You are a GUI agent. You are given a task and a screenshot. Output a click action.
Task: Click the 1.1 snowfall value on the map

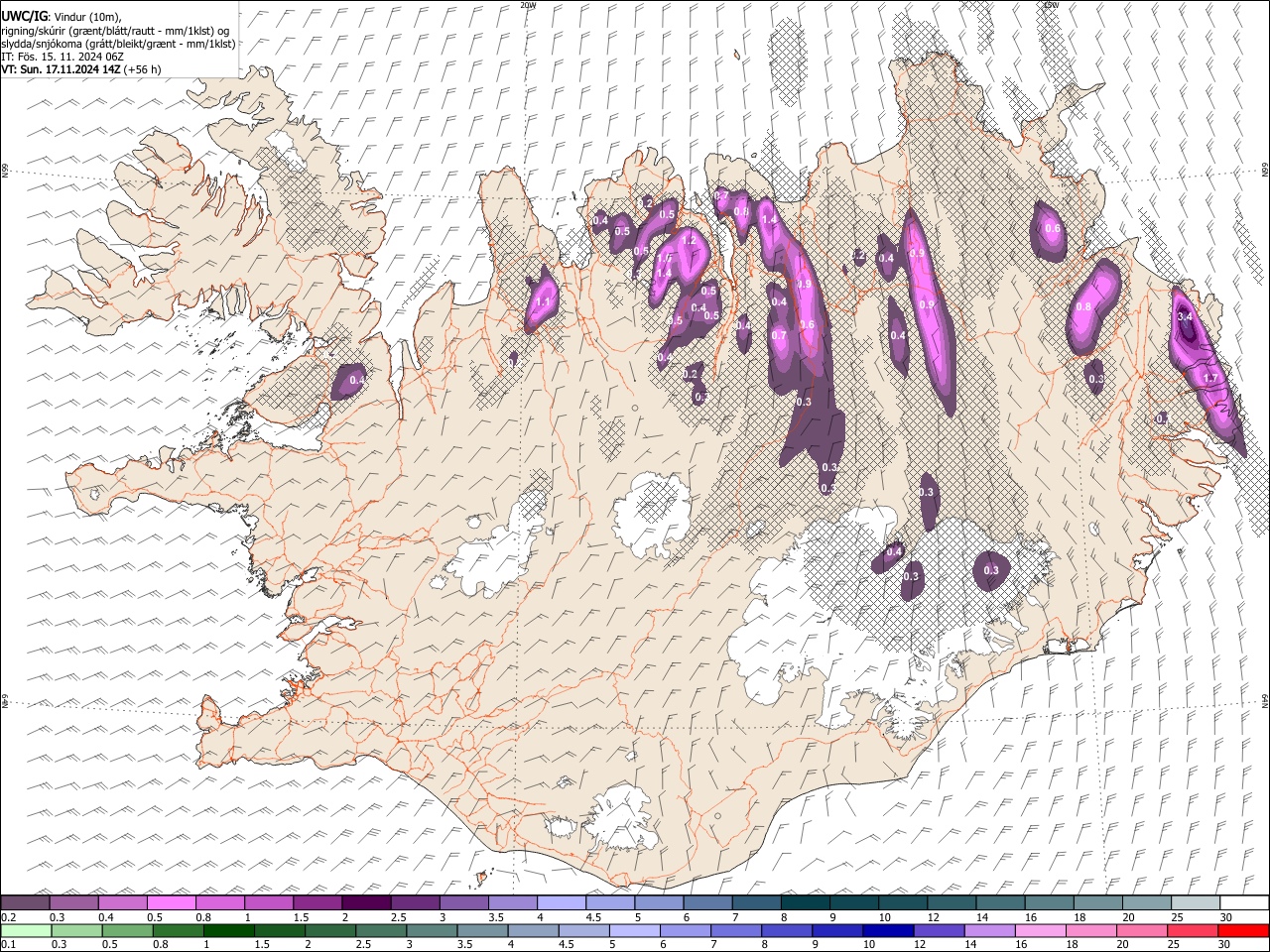[x=542, y=303]
